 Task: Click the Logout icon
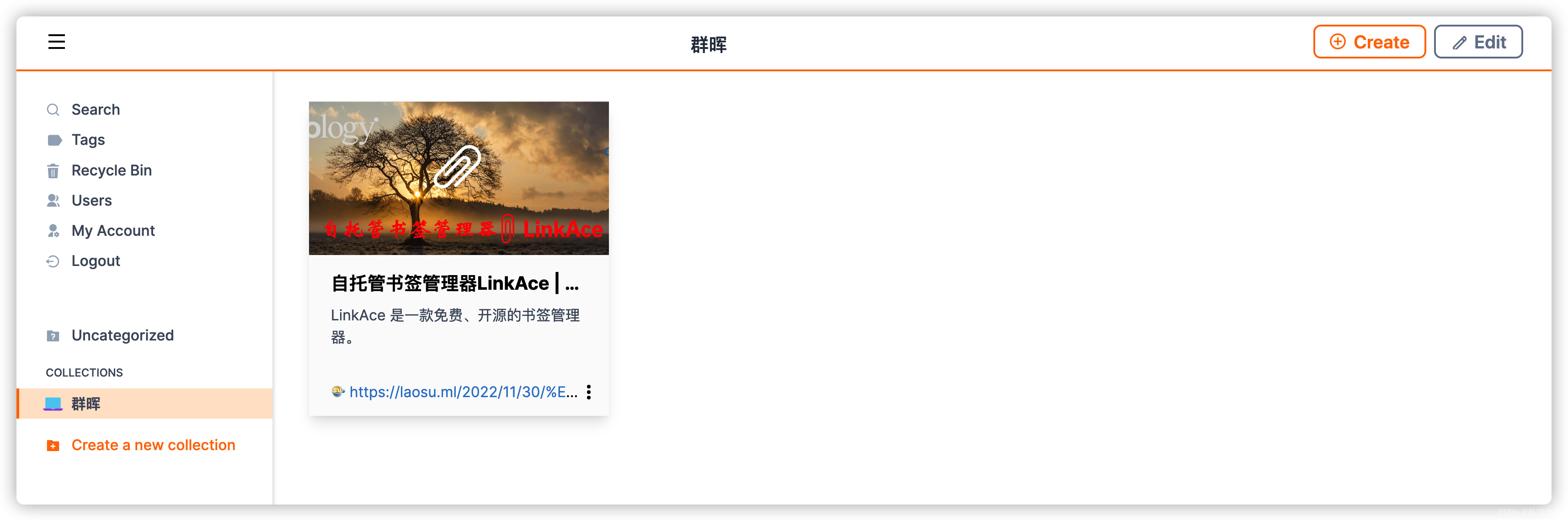click(x=52, y=261)
